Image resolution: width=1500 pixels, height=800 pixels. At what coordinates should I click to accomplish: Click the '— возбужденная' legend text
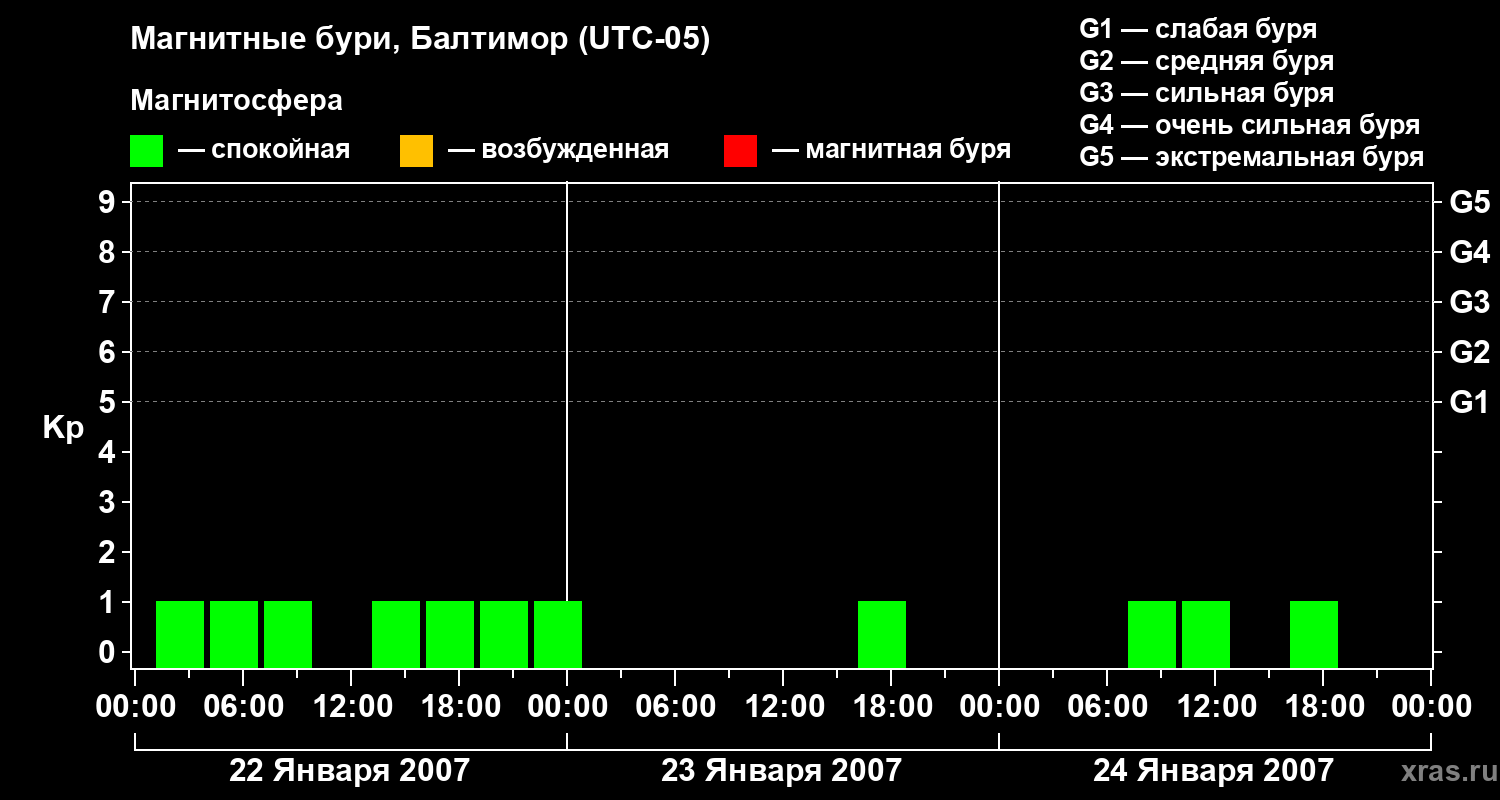558,150
